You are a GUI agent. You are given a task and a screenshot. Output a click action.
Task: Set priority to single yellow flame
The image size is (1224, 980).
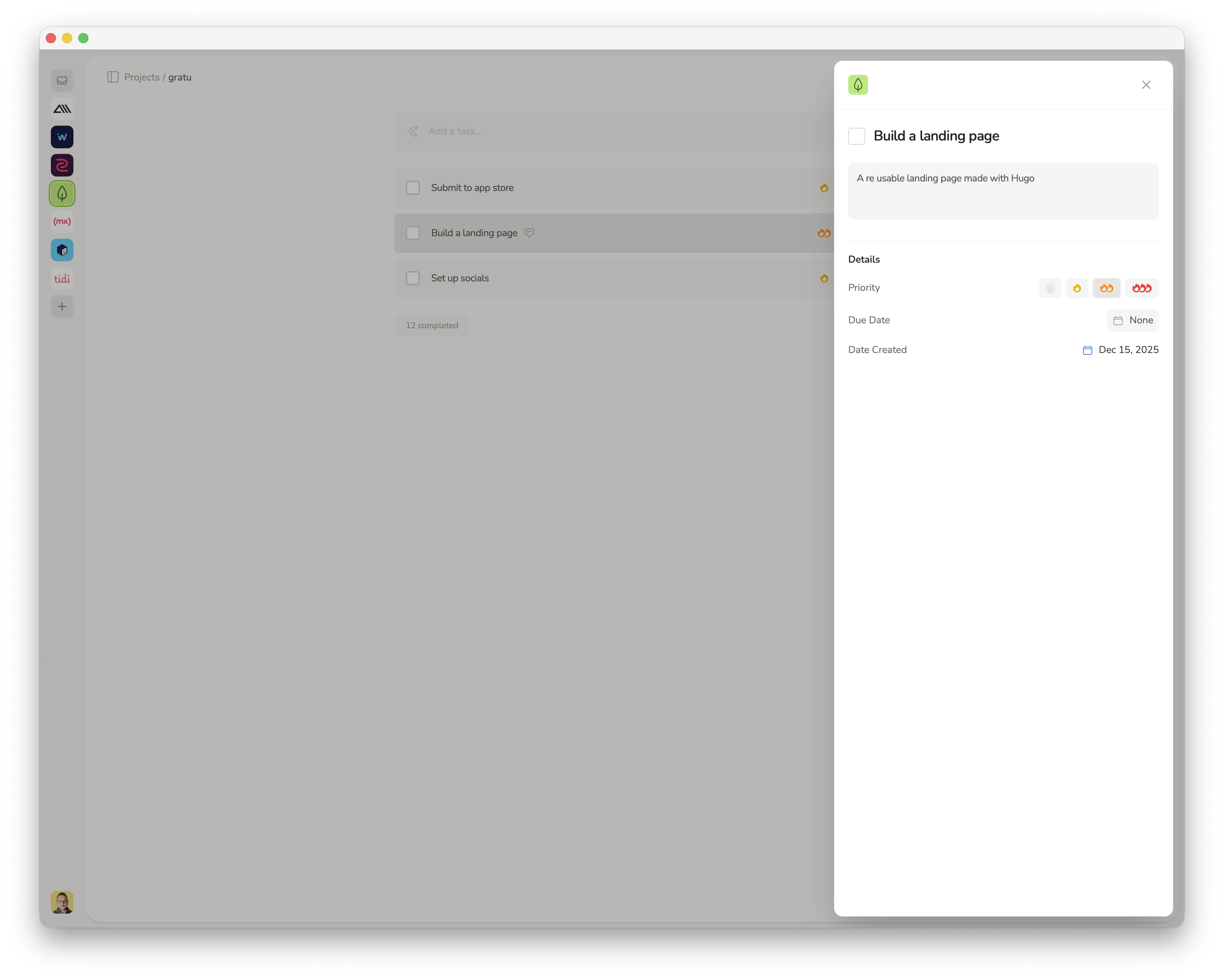click(1076, 288)
